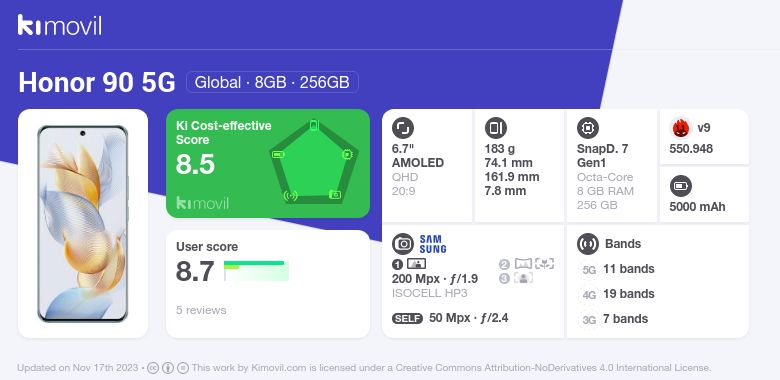Click the Honor 90 5G phone image
Image resolution: width=780 pixels, height=380 pixels.
coord(83,223)
